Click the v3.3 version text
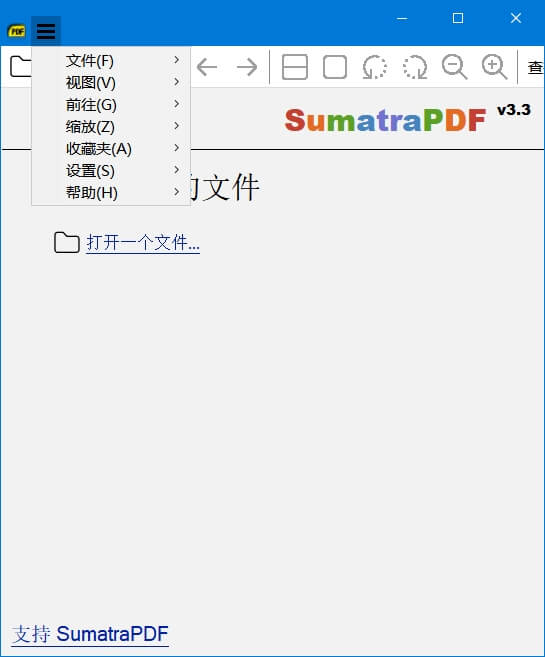The image size is (545, 657). tap(514, 110)
